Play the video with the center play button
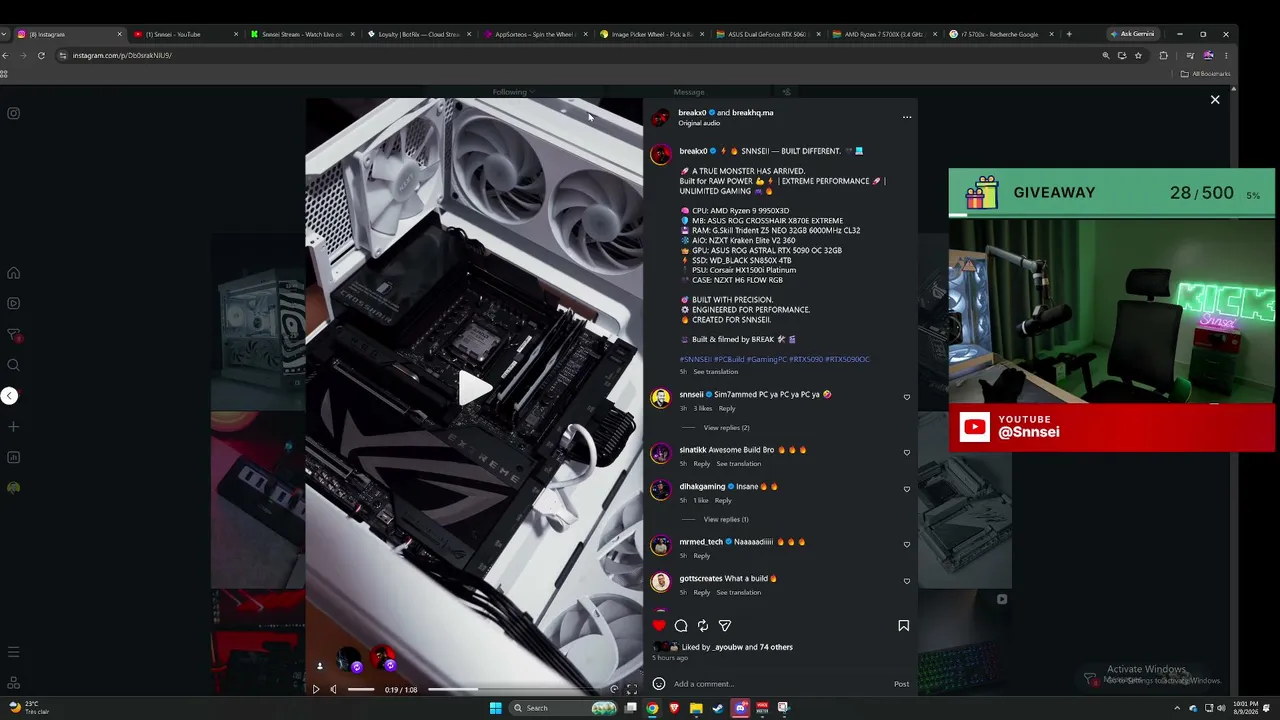Screen dimensions: 1280x720 click(x=474, y=389)
